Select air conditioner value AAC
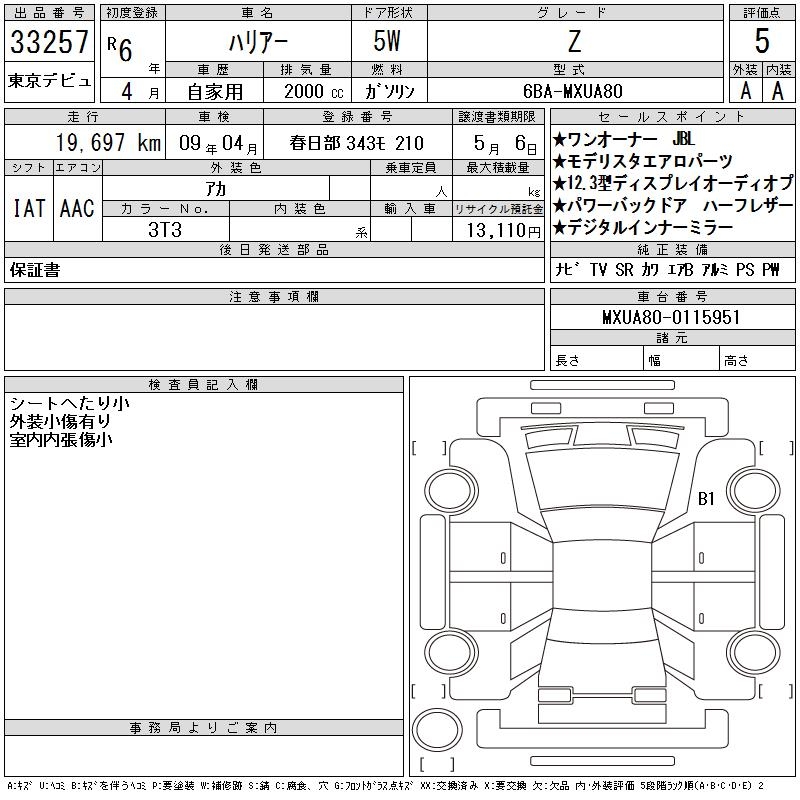This screenshot has width=800, height=800. (x=77, y=208)
